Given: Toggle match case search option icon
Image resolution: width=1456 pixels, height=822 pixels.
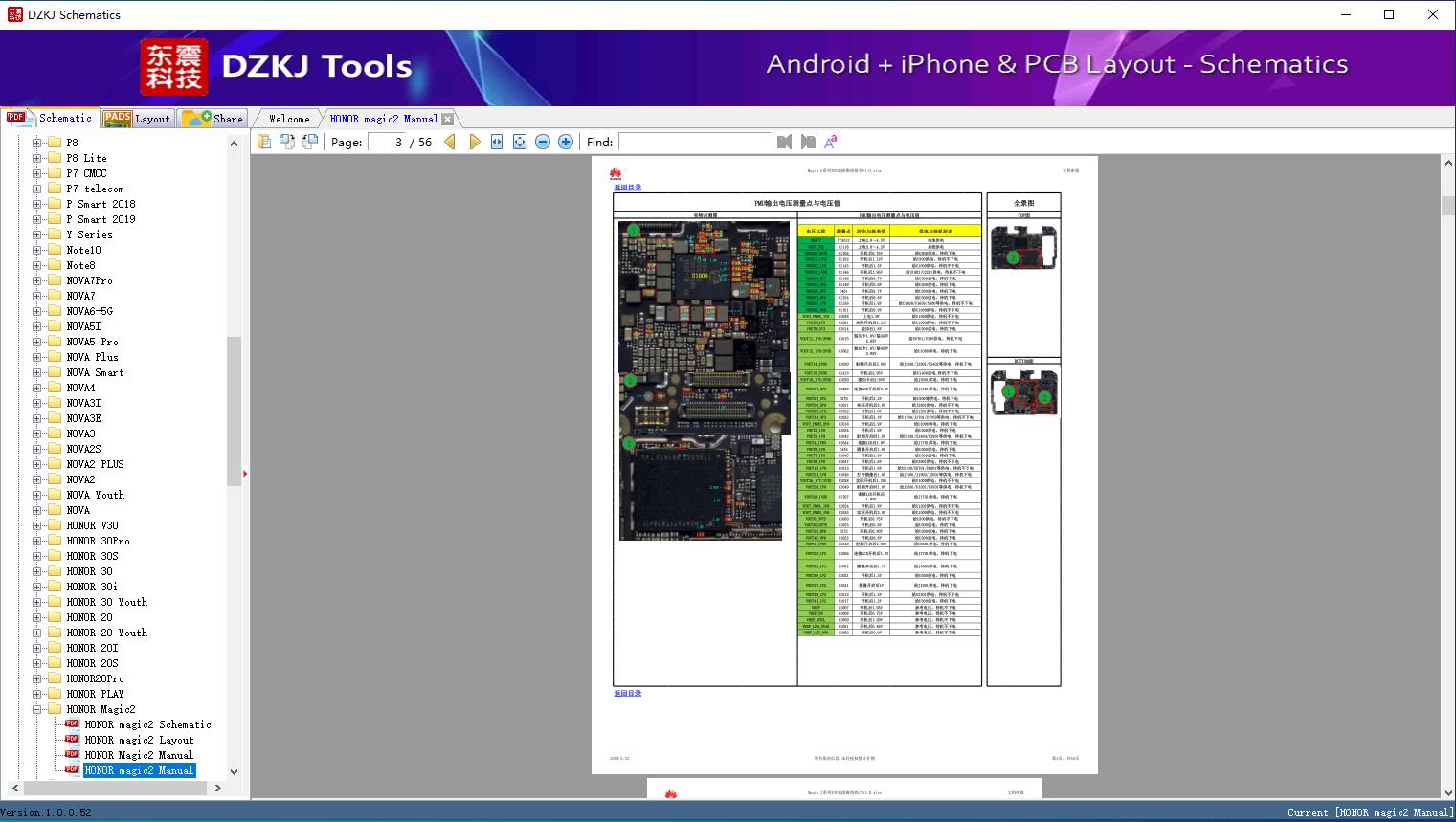Looking at the screenshot, I should [x=831, y=142].
